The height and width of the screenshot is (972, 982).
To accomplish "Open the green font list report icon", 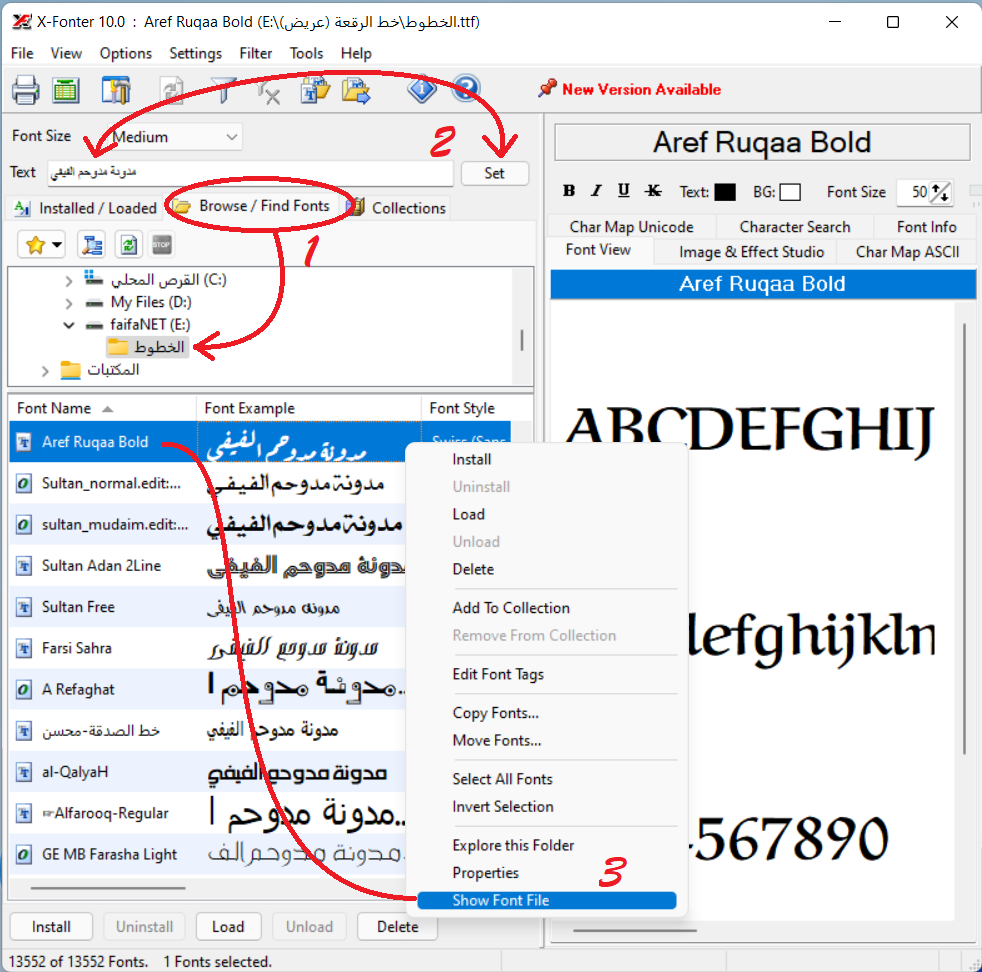I will (x=66, y=90).
